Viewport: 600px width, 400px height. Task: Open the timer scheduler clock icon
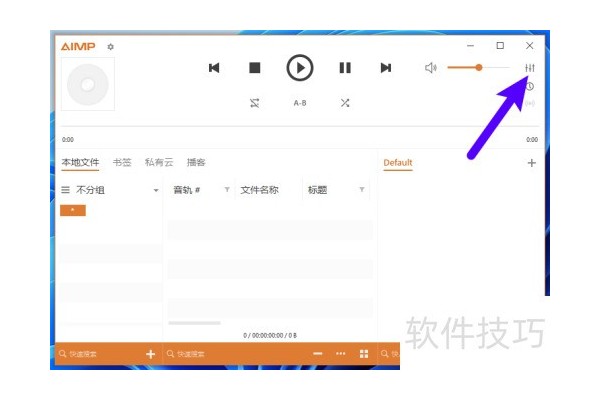click(x=530, y=87)
